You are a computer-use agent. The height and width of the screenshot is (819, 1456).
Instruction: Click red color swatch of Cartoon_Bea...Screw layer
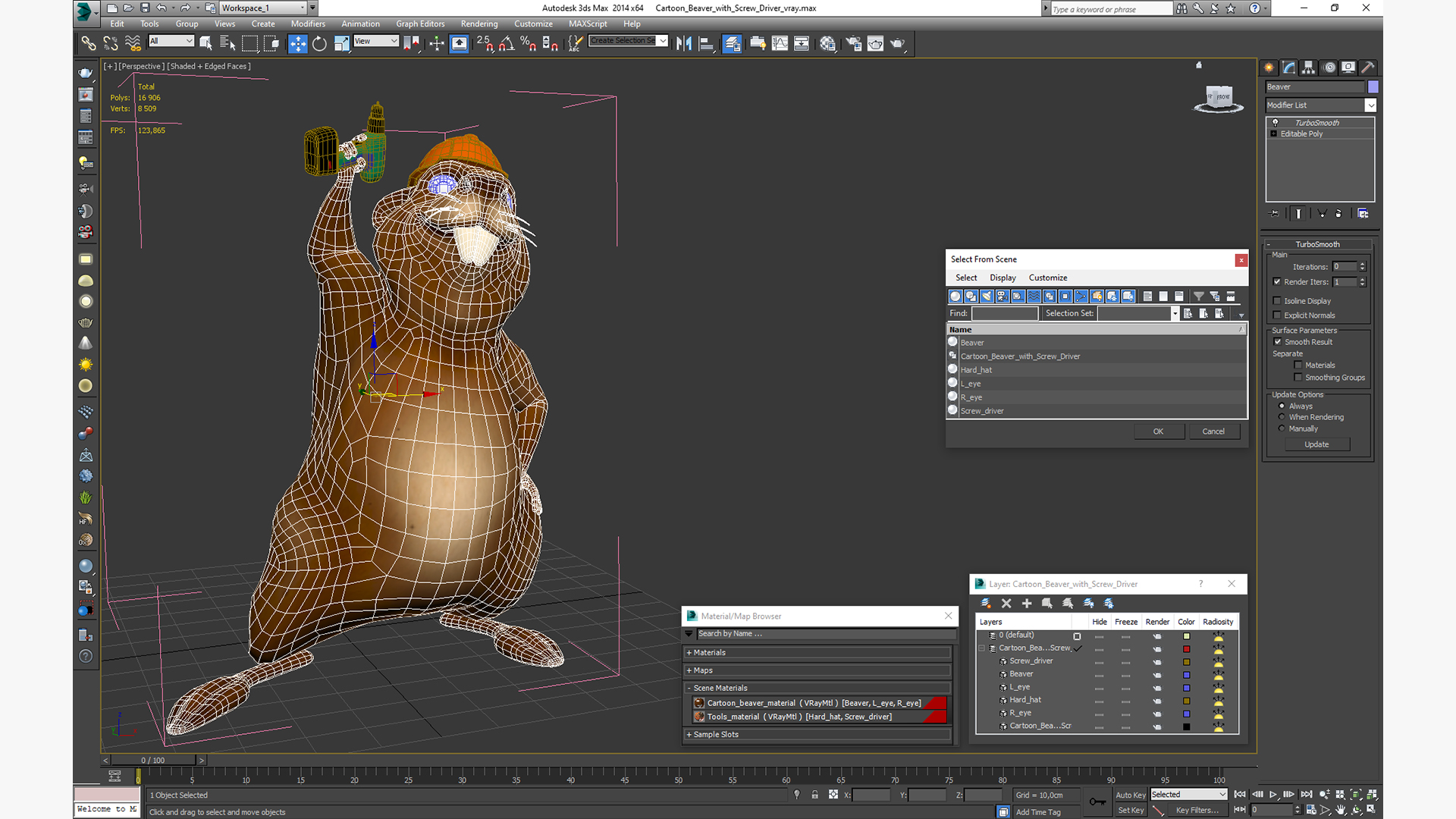(x=1187, y=649)
